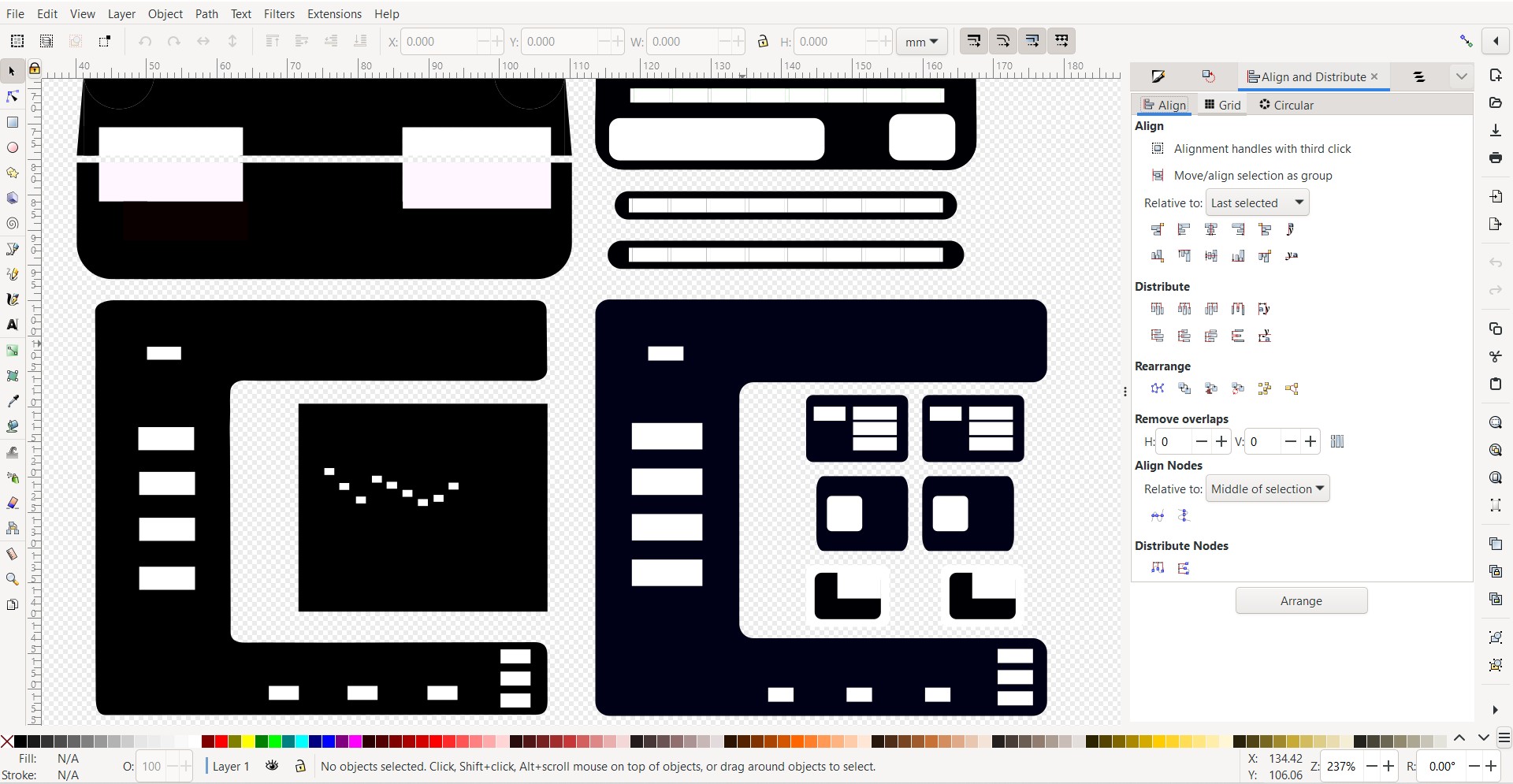Click Select All objects icon

click(x=17, y=41)
